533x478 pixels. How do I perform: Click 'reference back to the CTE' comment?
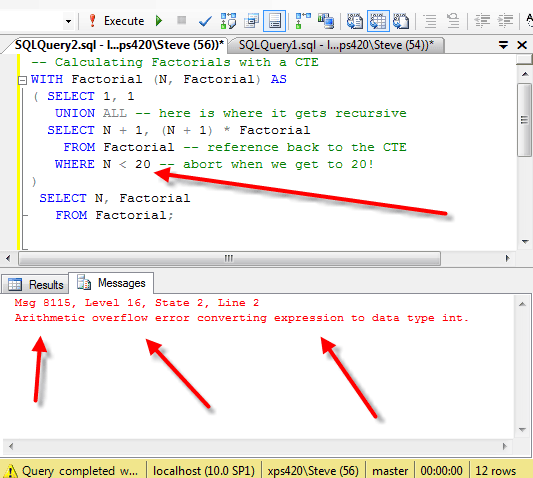[x=307, y=147]
